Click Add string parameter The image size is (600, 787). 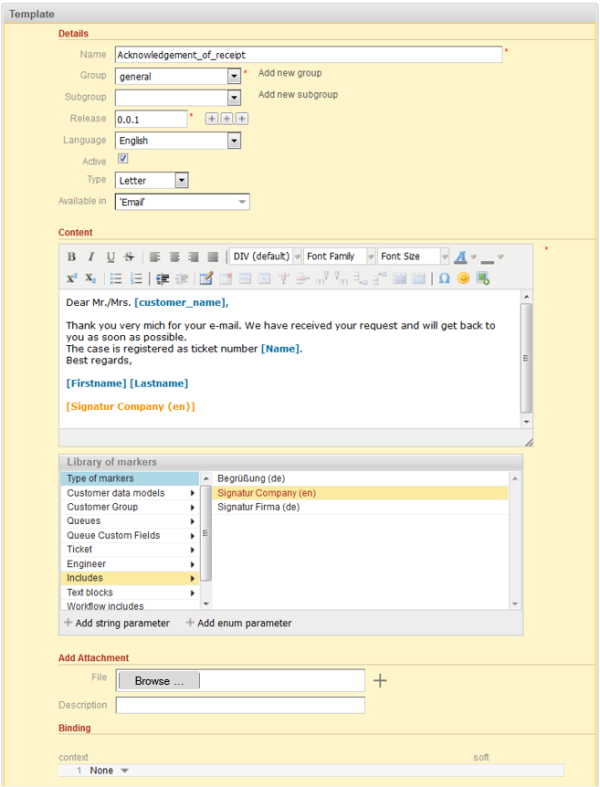[x=117, y=623]
